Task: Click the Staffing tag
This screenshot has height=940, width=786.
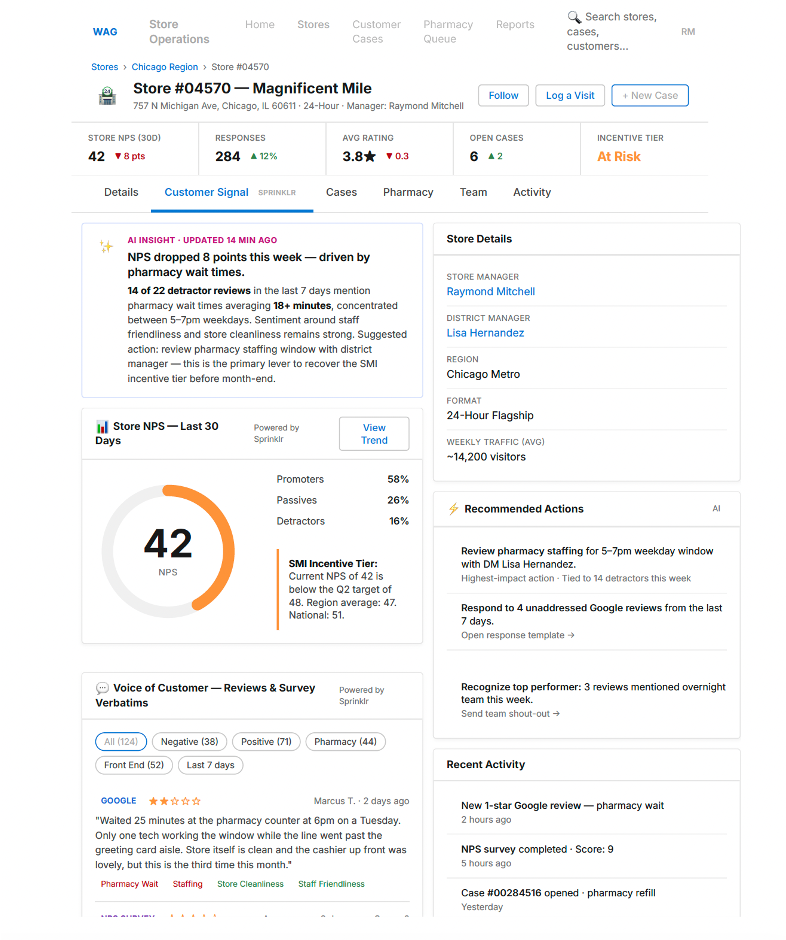Action: (188, 884)
